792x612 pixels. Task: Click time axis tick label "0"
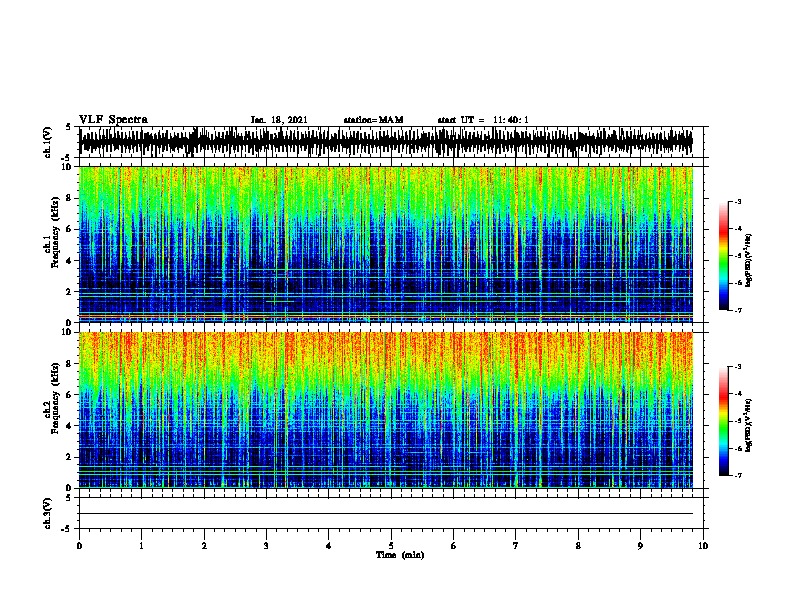(x=79, y=546)
